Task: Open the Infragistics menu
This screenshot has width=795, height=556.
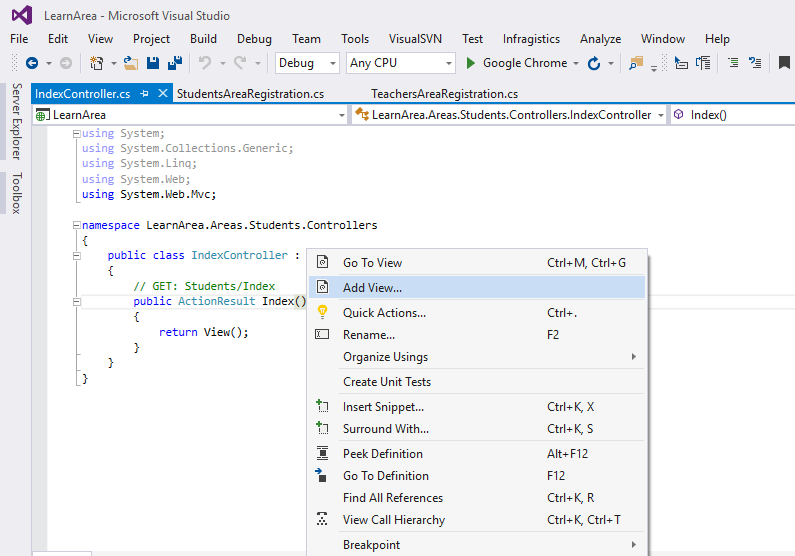Action: pos(531,39)
